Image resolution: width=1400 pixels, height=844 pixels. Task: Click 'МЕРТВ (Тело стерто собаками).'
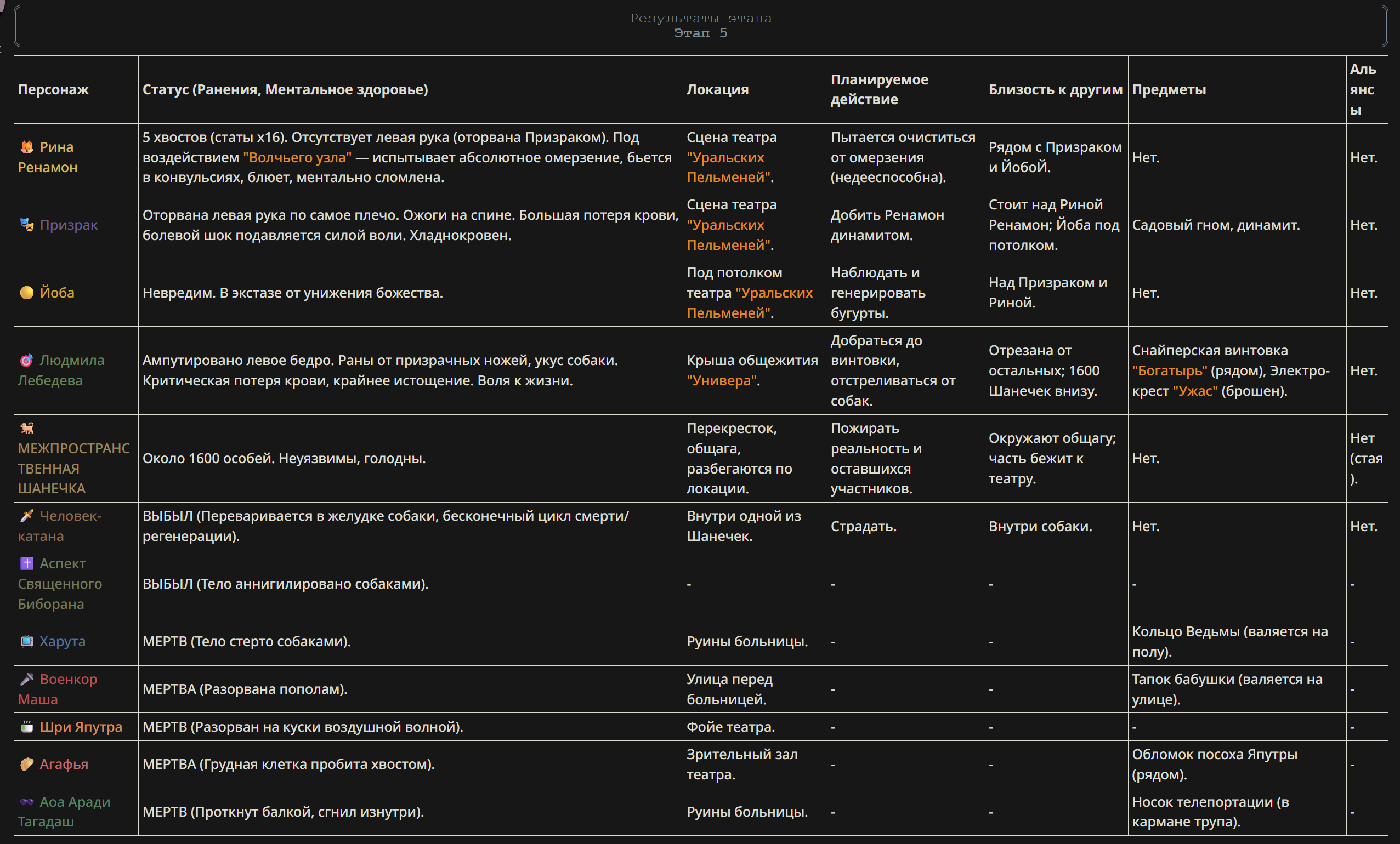pos(247,641)
